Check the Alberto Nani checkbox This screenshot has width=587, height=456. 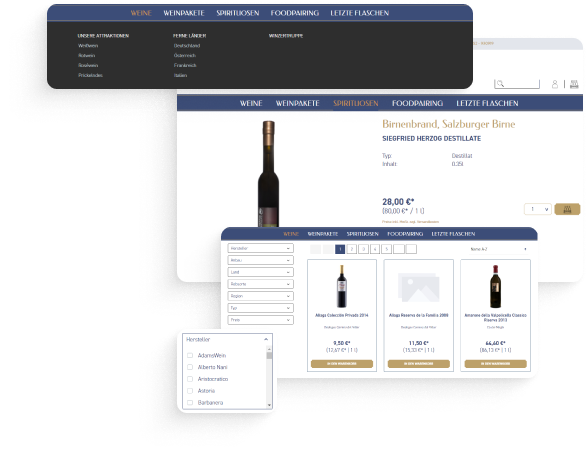[190, 367]
